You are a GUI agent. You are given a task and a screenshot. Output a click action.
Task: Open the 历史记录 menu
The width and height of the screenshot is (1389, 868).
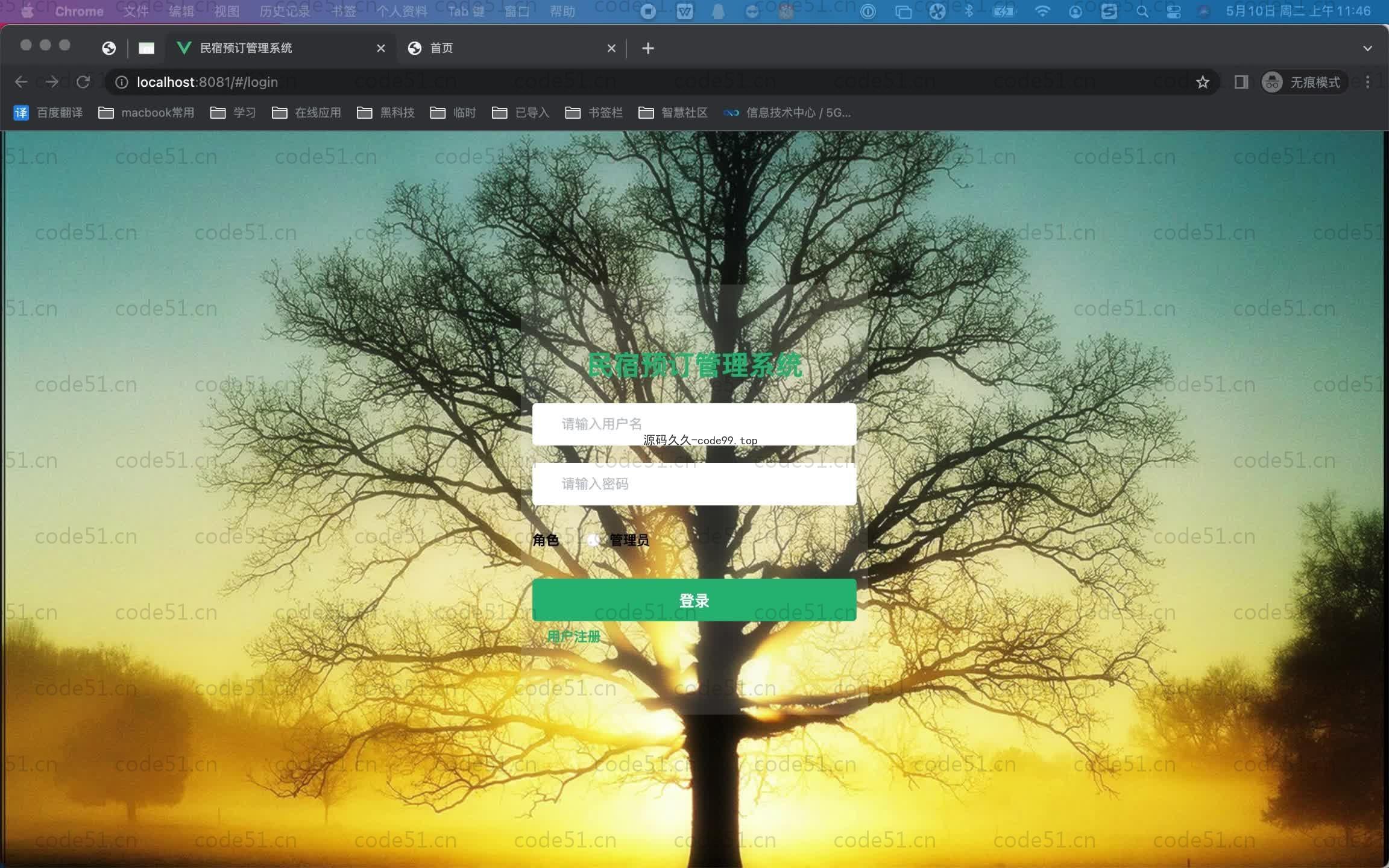pos(285,11)
